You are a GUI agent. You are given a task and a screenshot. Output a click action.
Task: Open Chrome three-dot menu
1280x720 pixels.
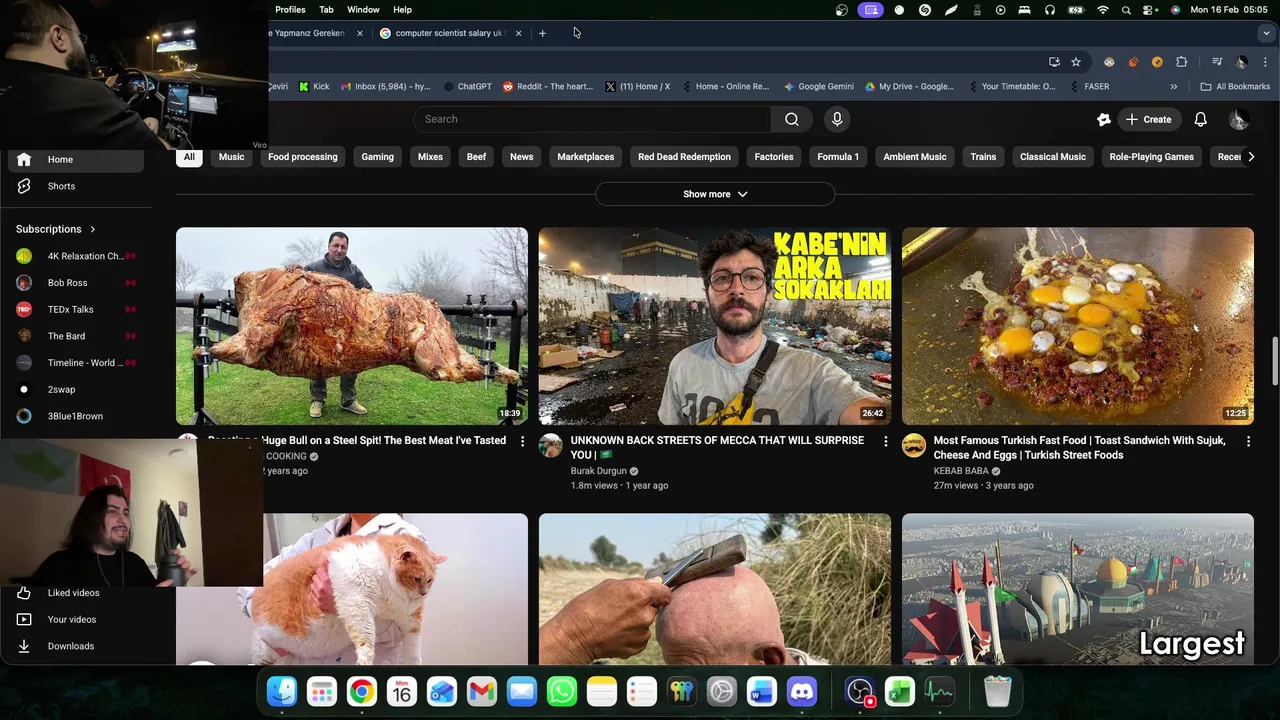1263,62
